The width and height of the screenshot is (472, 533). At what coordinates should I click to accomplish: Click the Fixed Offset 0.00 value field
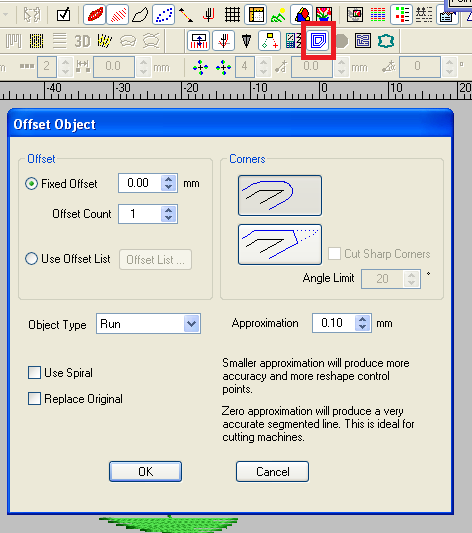[x=140, y=183]
